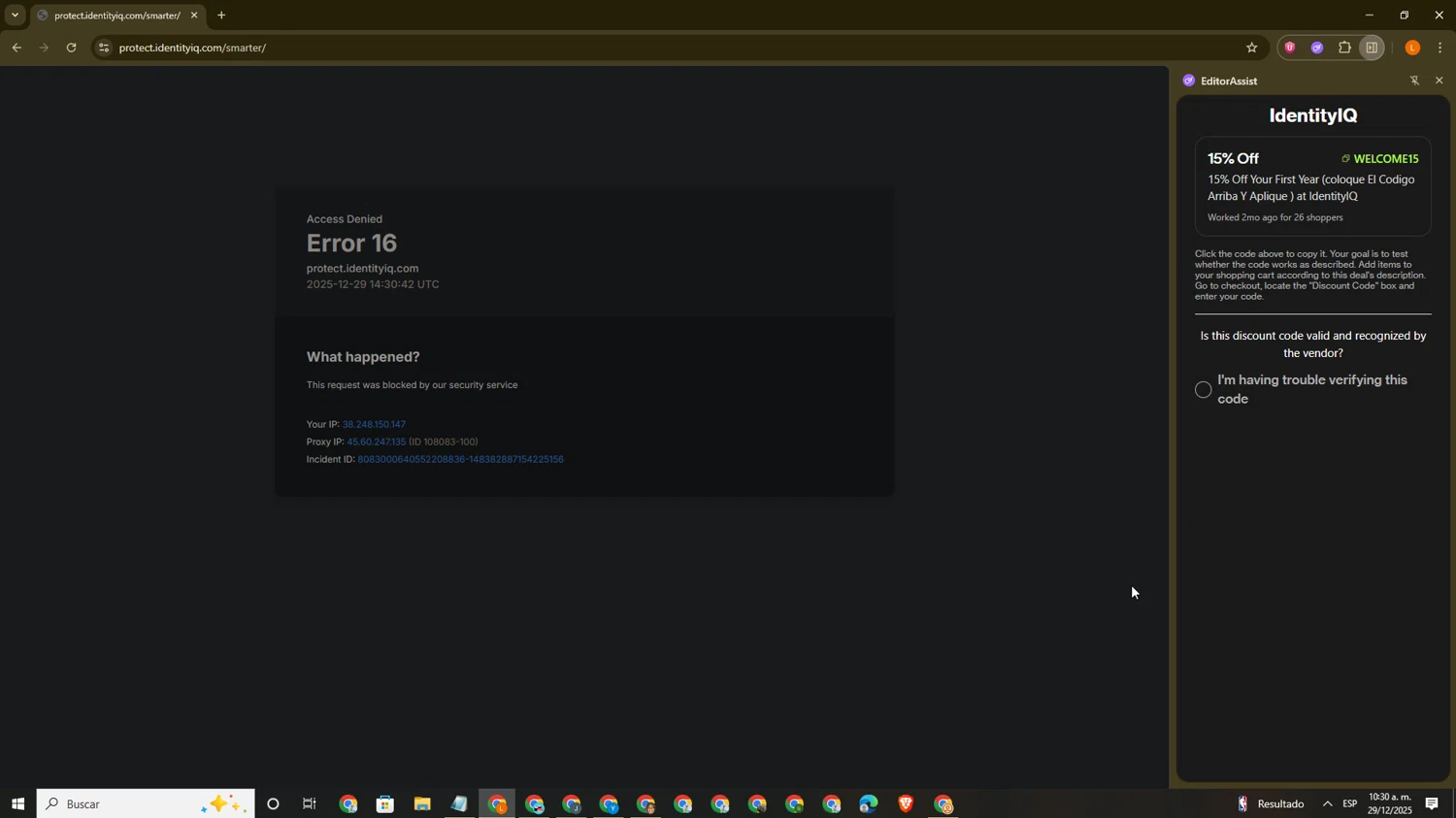Open the notepad-style app on the taskbar

pyautogui.click(x=459, y=803)
